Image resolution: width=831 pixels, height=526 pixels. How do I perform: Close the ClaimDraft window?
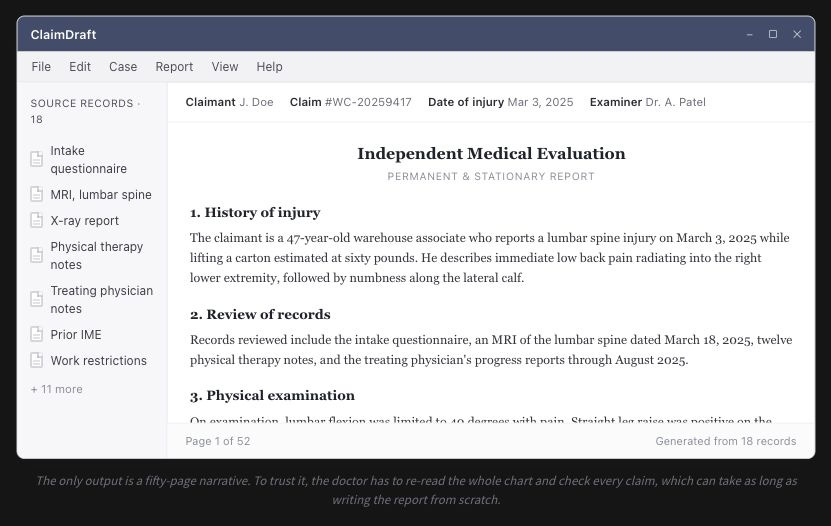tap(797, 34)
